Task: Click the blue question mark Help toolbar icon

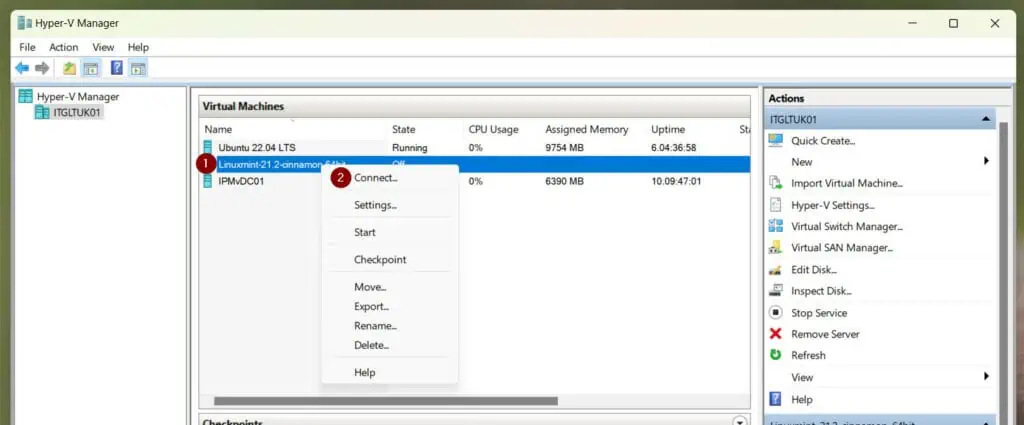Action: (x=117, y=68)
